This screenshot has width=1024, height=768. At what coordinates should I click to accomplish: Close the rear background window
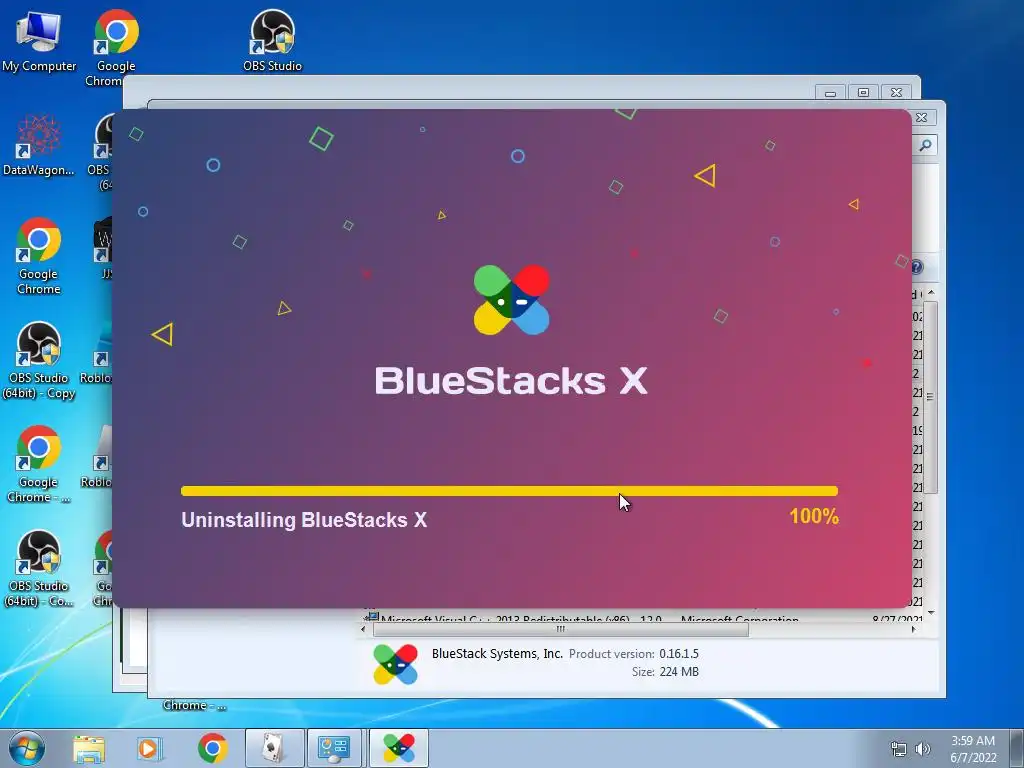coord(897,93)
